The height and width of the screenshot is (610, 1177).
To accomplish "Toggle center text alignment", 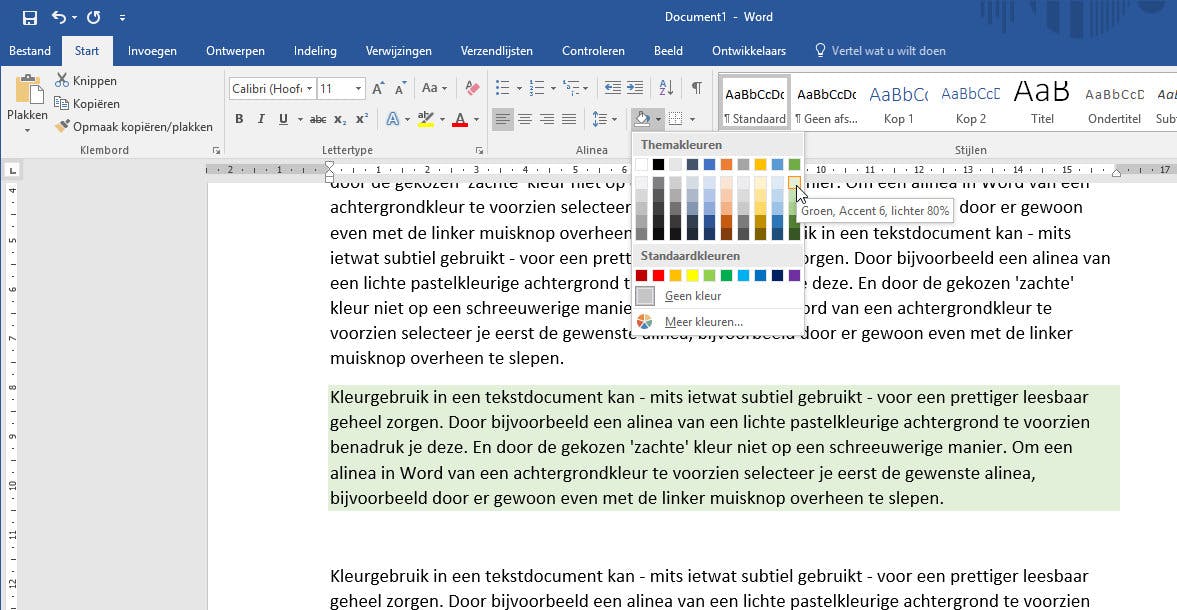I will click(x=525, y=120).
